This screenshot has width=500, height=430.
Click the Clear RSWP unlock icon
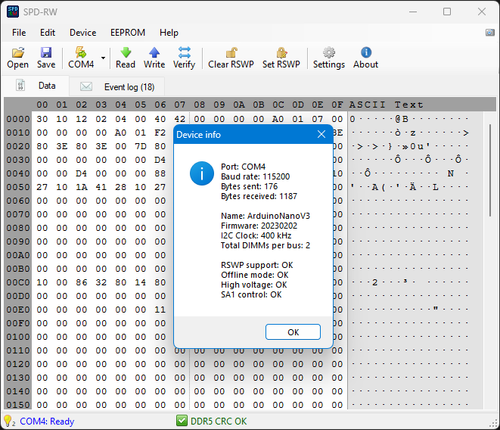(231, 52)
